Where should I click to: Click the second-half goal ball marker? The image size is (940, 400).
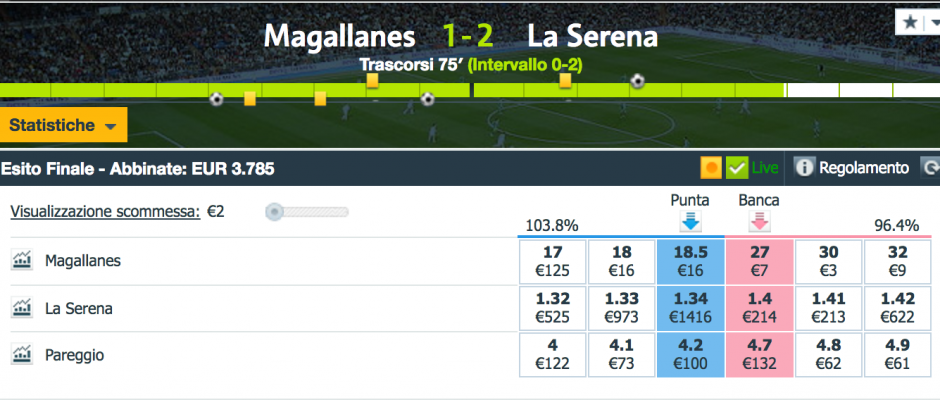coord(638,80)
